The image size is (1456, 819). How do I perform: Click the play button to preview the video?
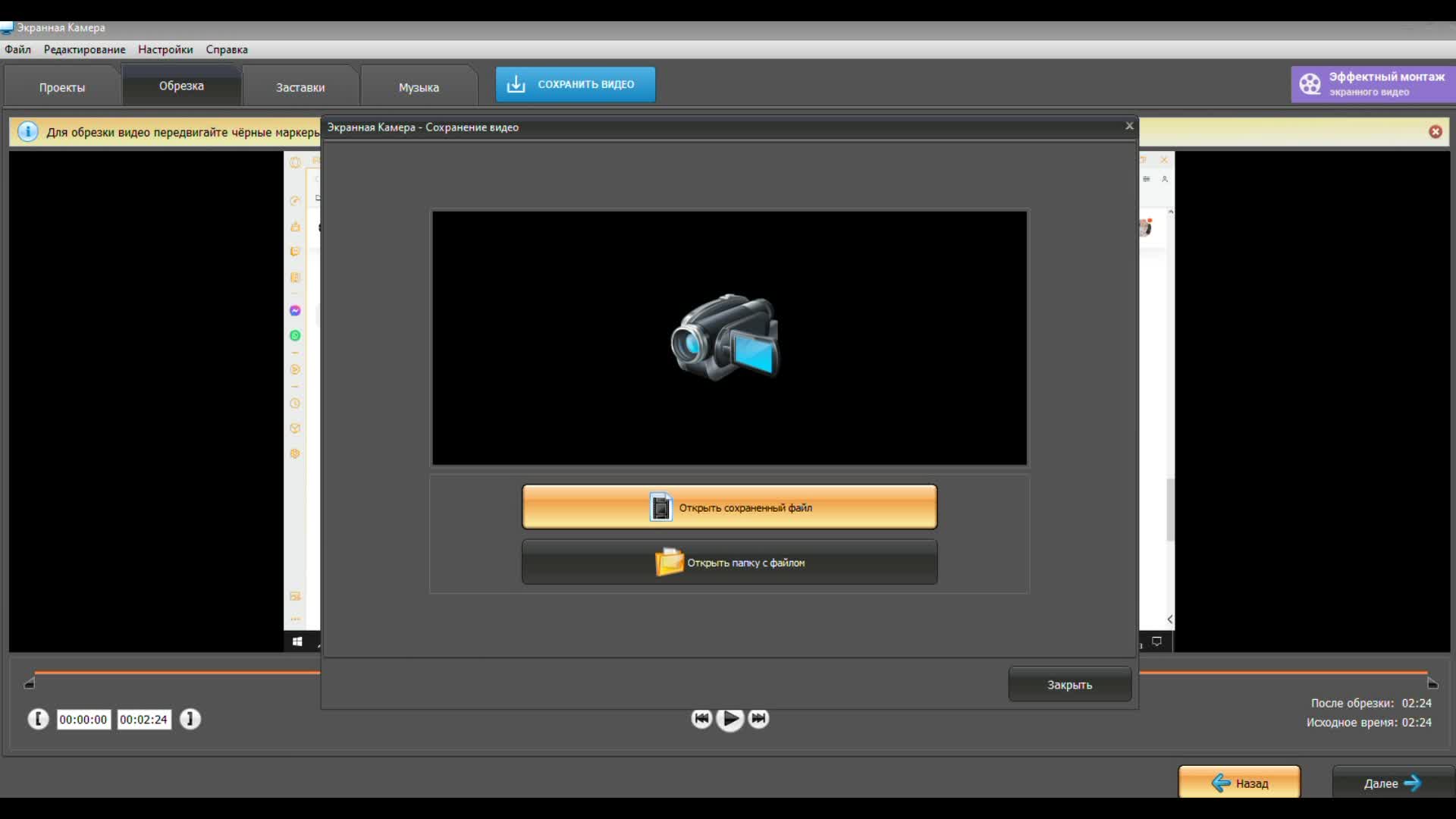click(730, 719)
